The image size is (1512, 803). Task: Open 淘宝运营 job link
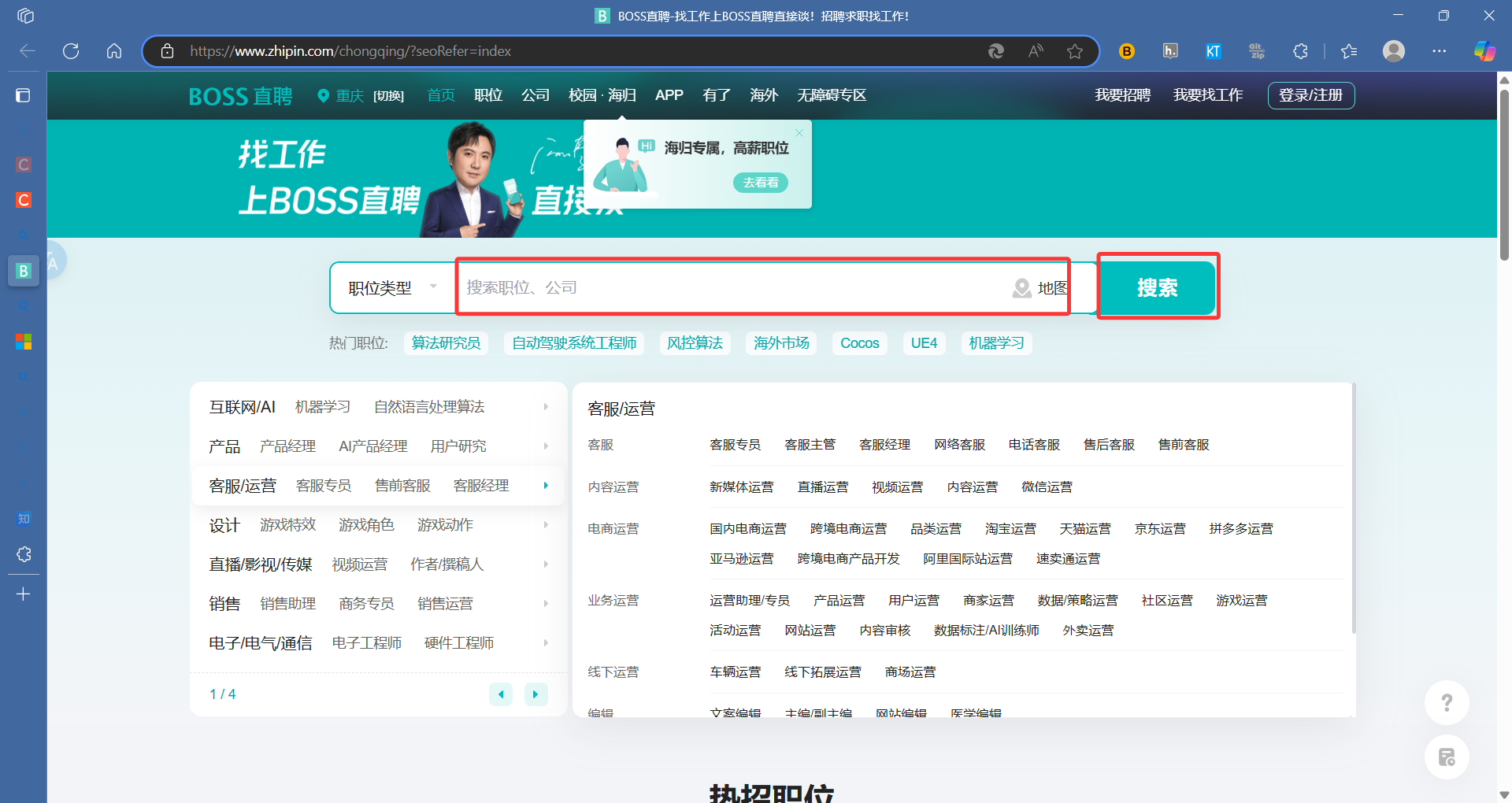pyautogui.click(x=1010, y=529)
